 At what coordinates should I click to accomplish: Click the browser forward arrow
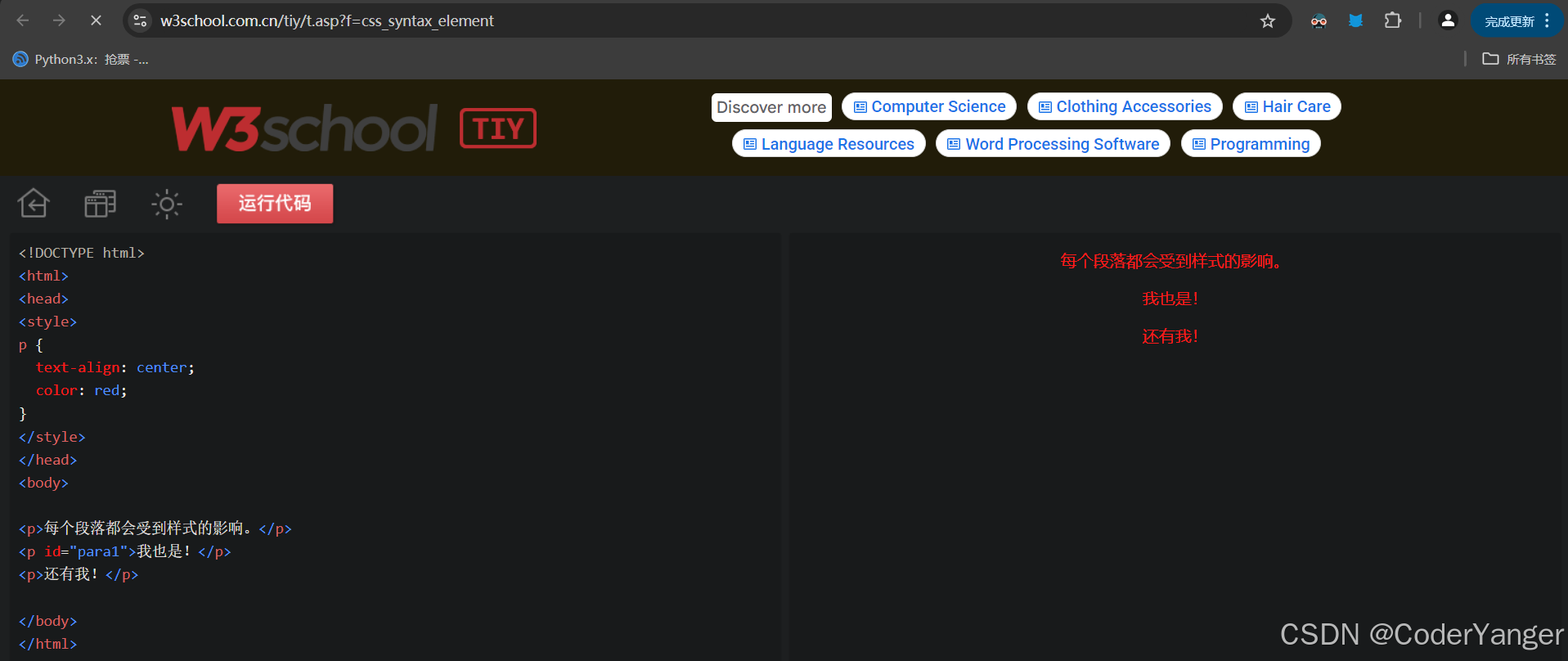pyautogui.click(x=59, y=20)
